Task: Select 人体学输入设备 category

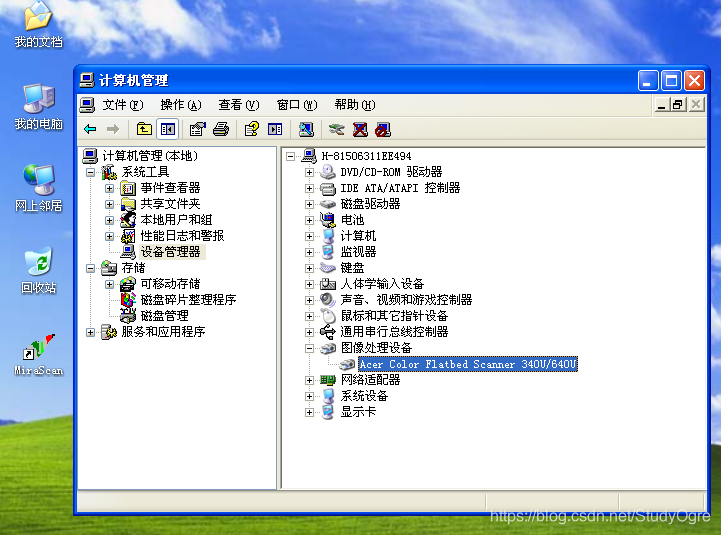Action: [x=382, y=284]
